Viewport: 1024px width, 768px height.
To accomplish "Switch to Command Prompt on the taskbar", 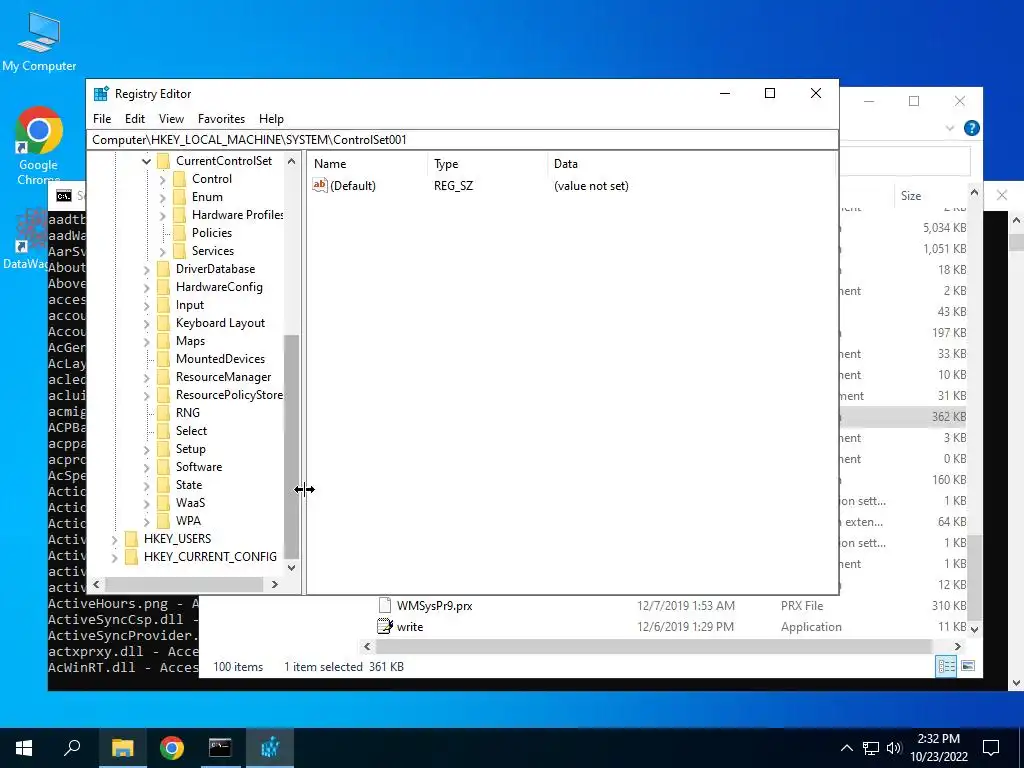I will click(x=220, y=748).
